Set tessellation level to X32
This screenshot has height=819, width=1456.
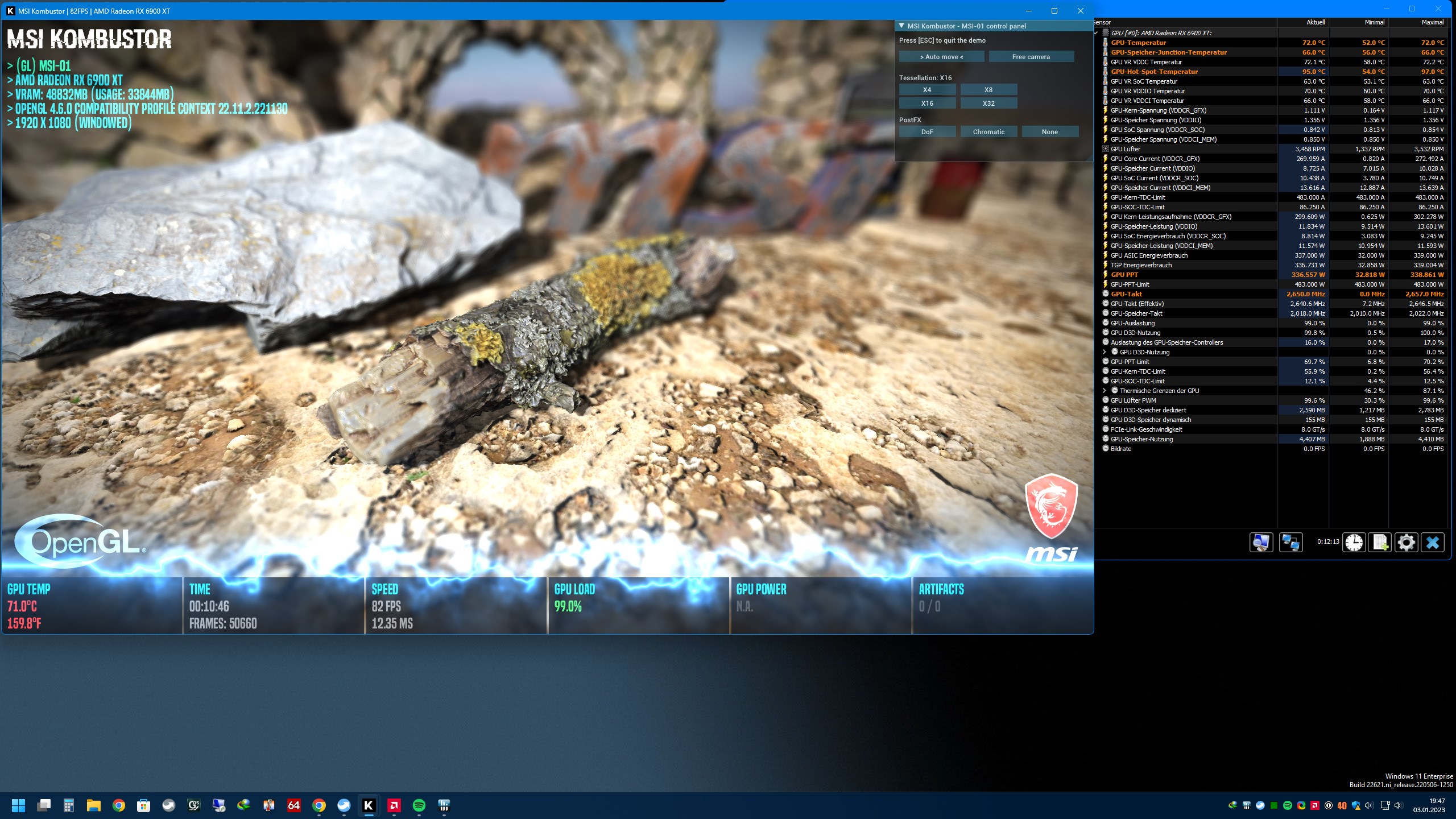point(988,104)
